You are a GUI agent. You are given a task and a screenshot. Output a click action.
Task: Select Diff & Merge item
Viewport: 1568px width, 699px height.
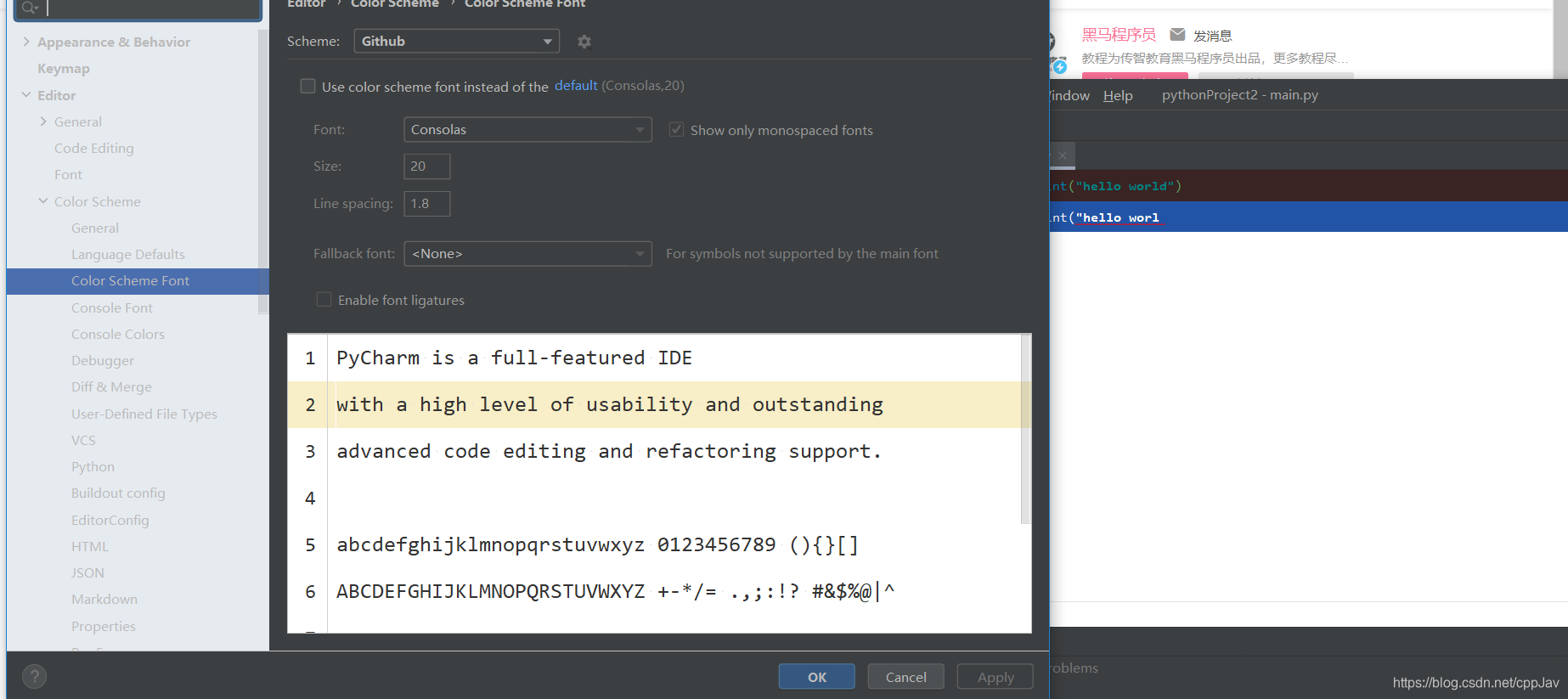111,386
